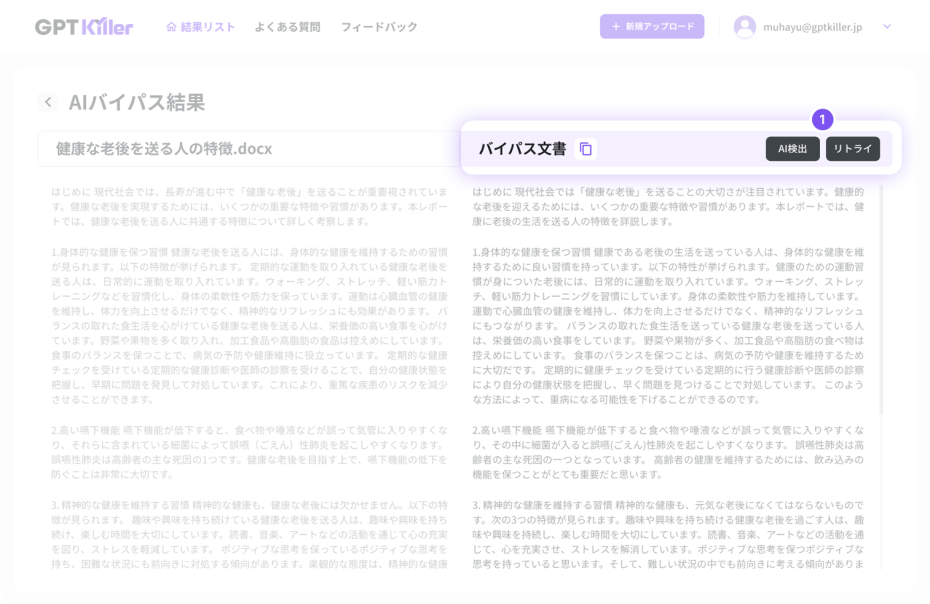Click the AI検出 button
The height and width of the screenshot is (604, 930).
pyautogui.click(x=792, y=149)
